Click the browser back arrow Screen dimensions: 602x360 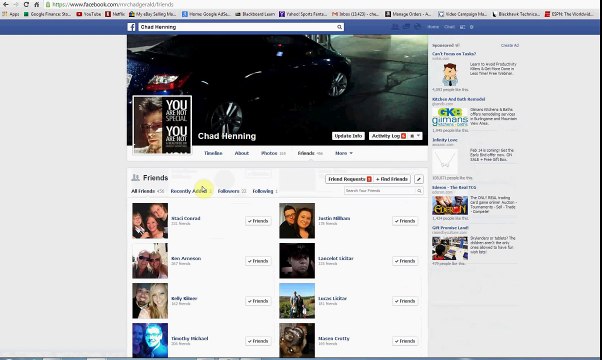[5, 4]
